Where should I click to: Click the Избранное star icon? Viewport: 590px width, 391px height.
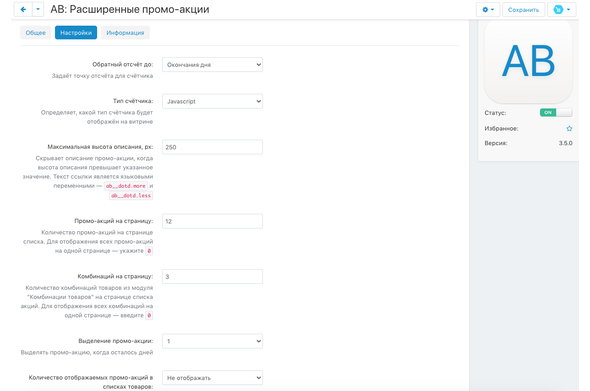[569, 129]
